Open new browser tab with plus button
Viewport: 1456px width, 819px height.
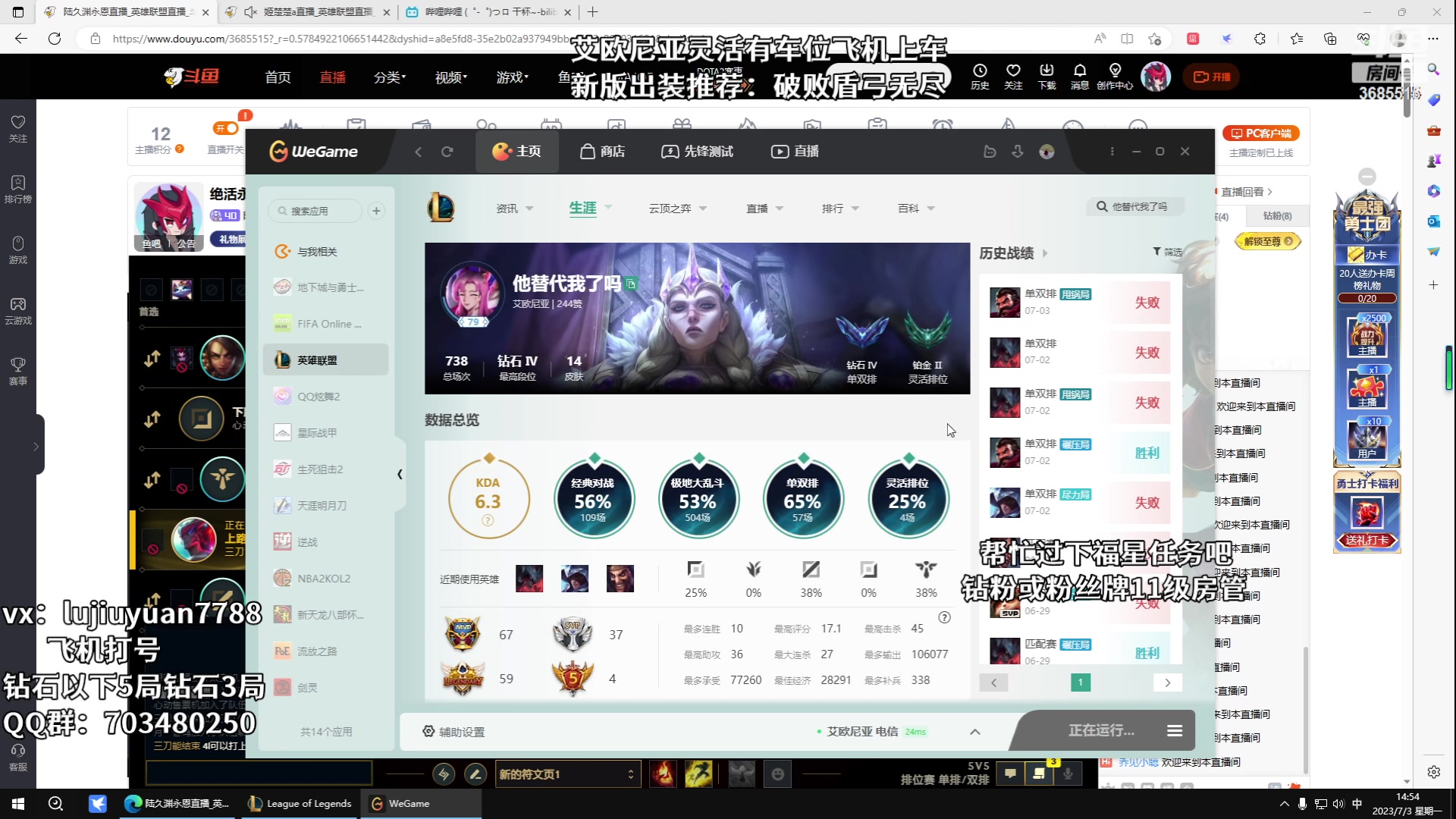click(x=593, y=12)
